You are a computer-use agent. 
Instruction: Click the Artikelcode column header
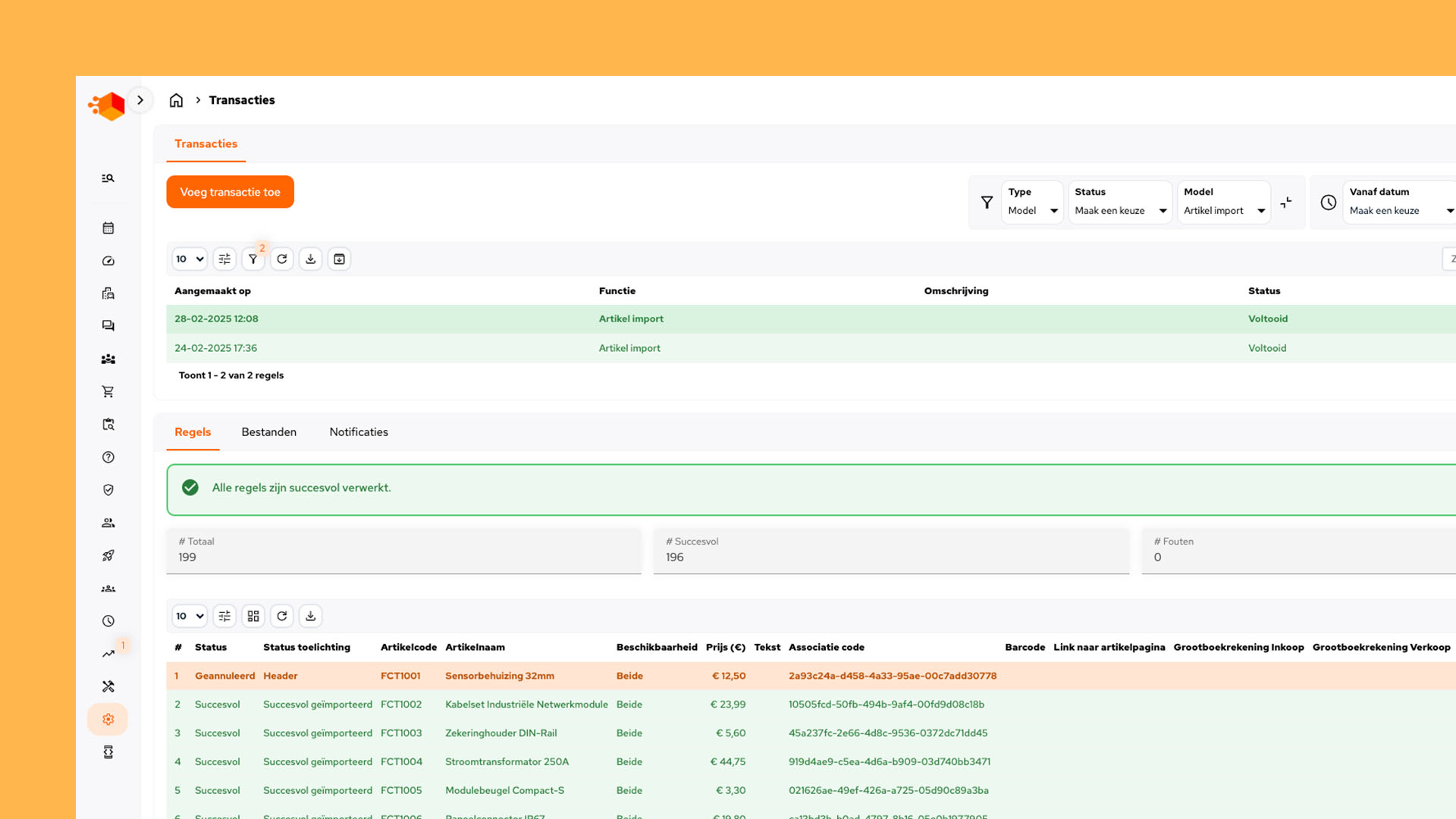pyautogui.click(x=408, y=648)
